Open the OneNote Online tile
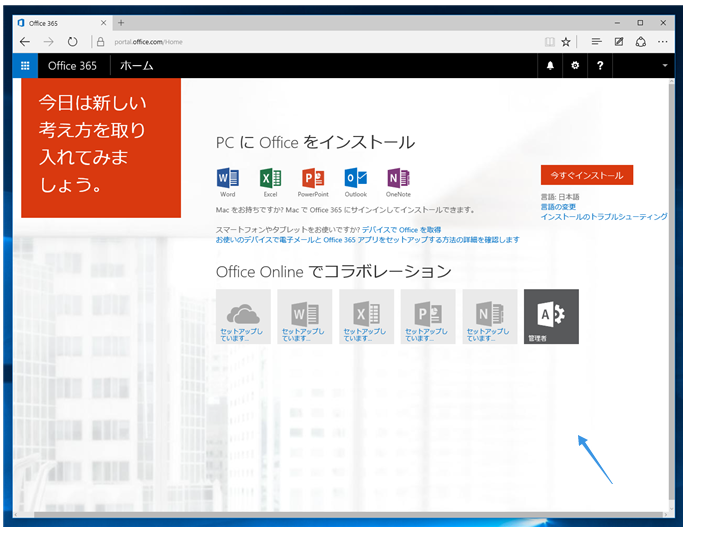Image resolution: width=710 pixels, height=533 pixels. point(489,317)
